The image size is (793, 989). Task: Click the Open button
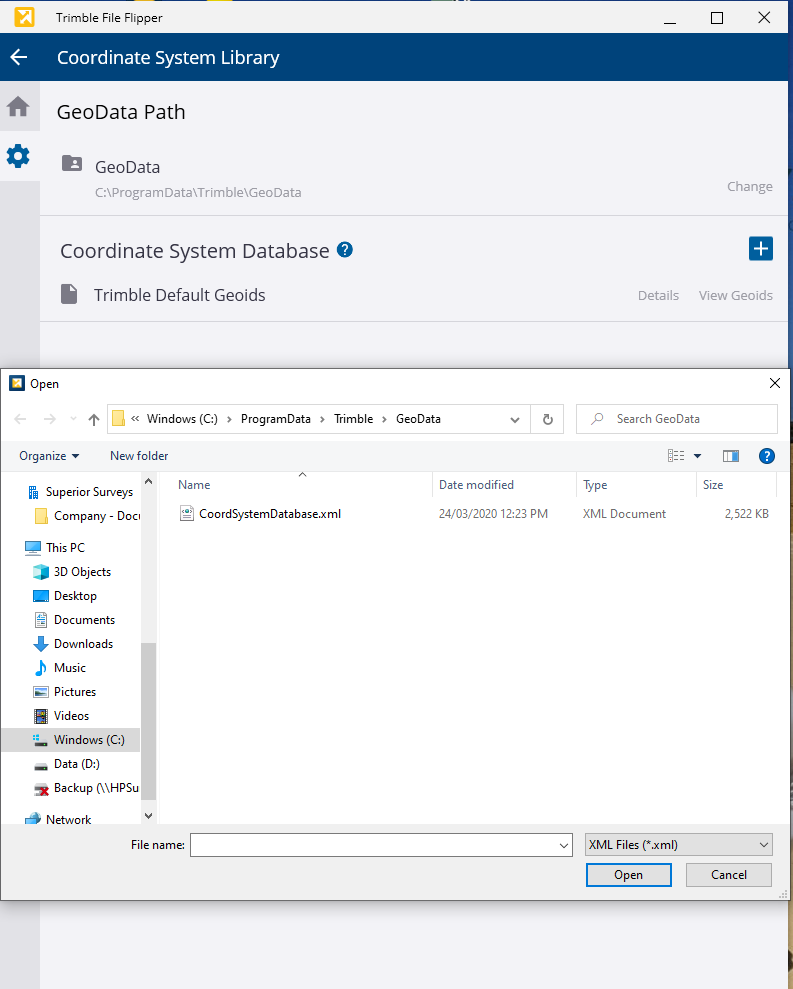point(628,874)
